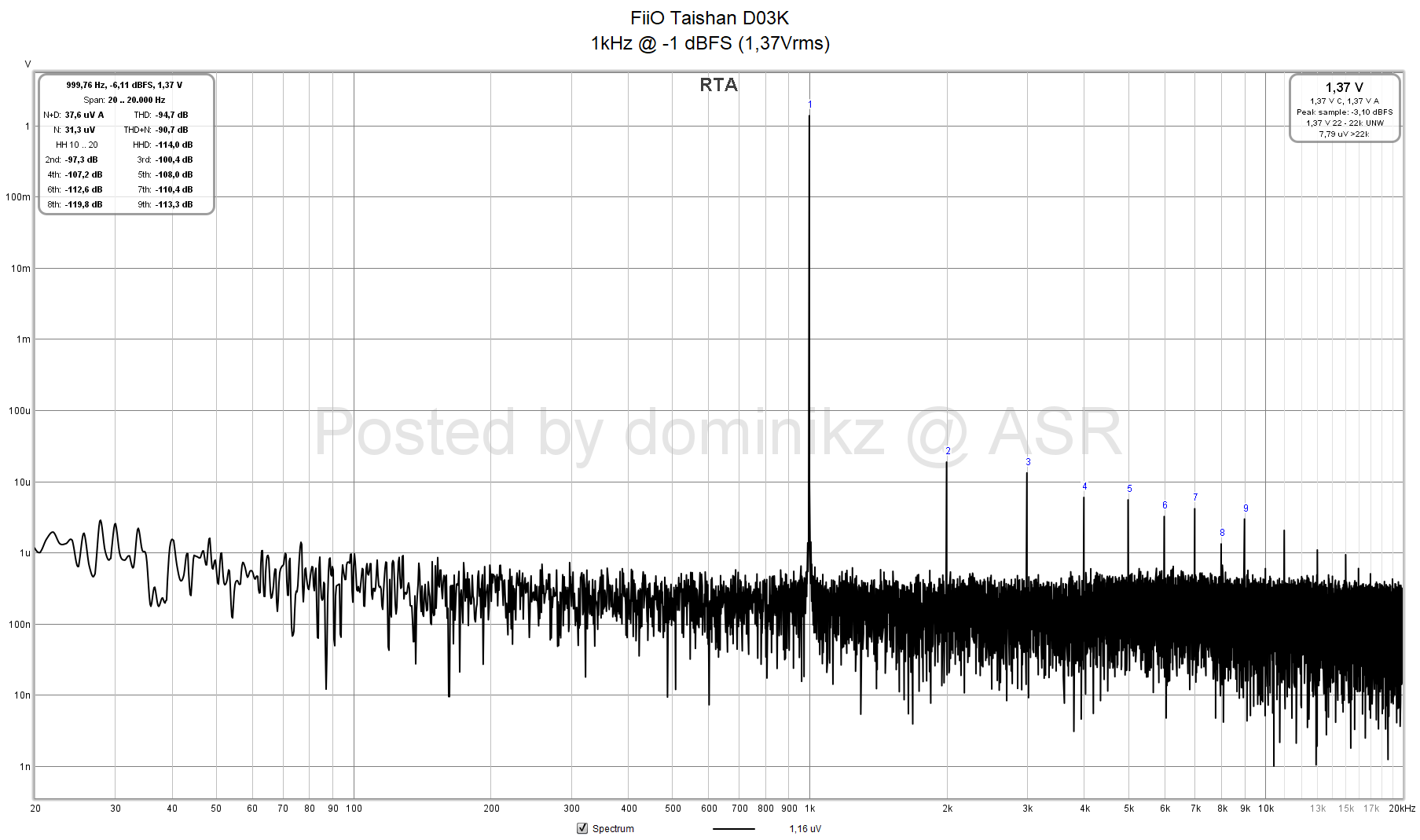Viewport: 1420px width, 840px height.
Task: Click the large 1,37 V voltmeter reading
Action: click(1344, 88)
